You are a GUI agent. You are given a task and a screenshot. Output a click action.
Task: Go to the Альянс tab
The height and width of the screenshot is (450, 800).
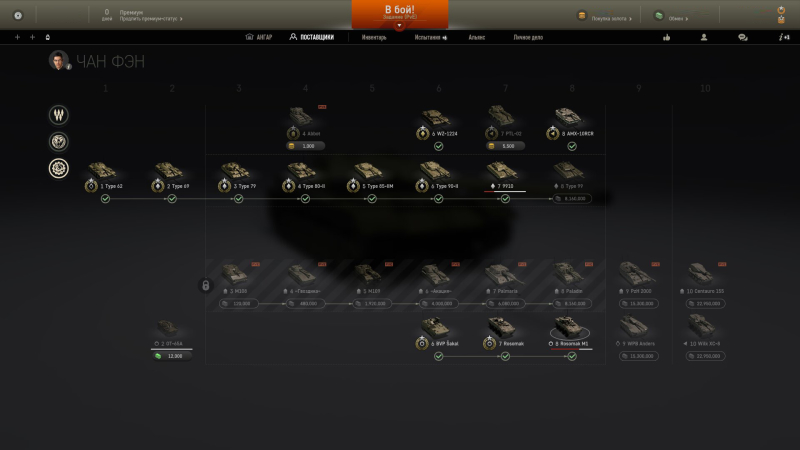(477, 37)
